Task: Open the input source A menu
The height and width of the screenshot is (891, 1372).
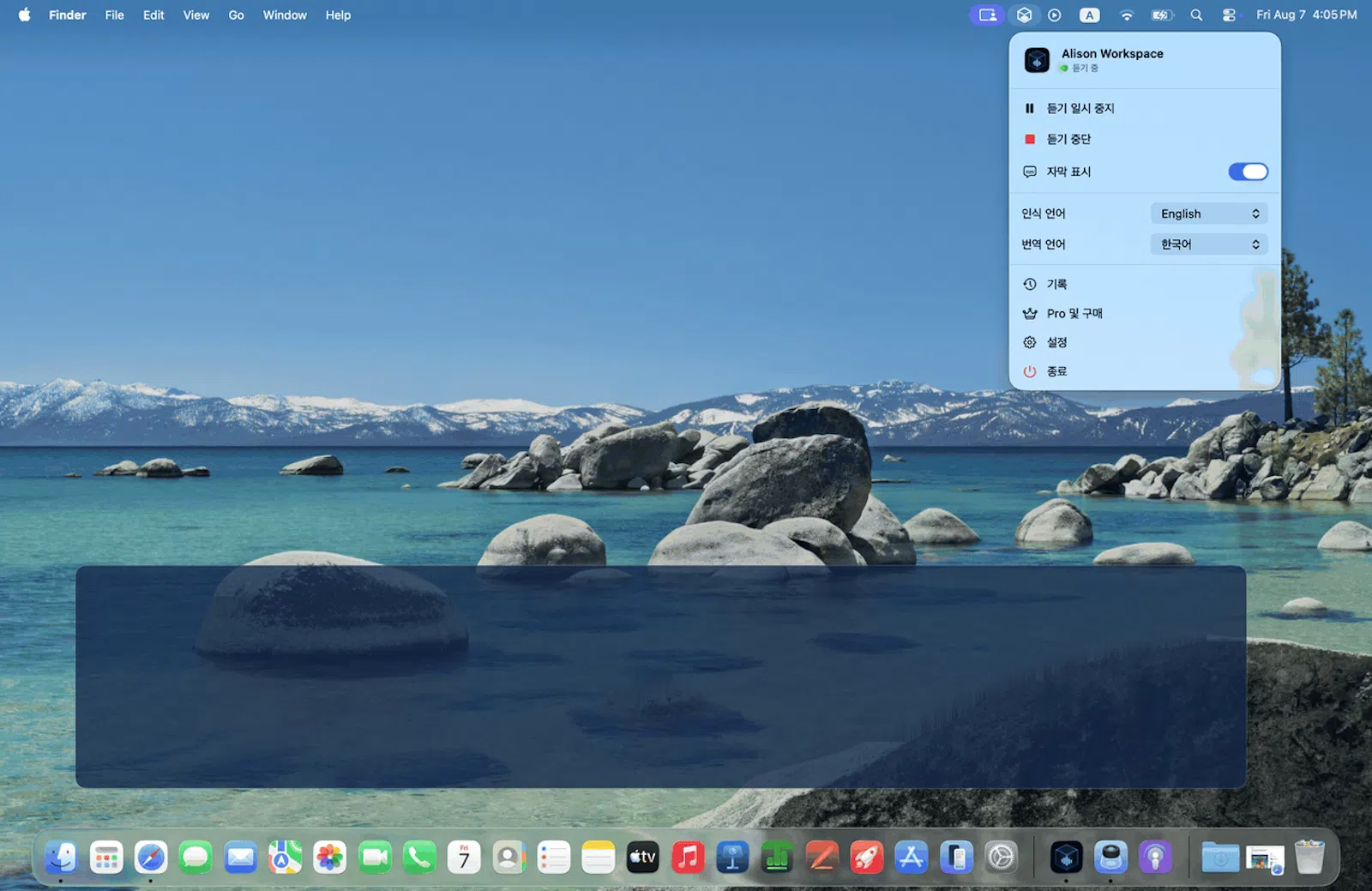Action: [x=1089, y=15]
